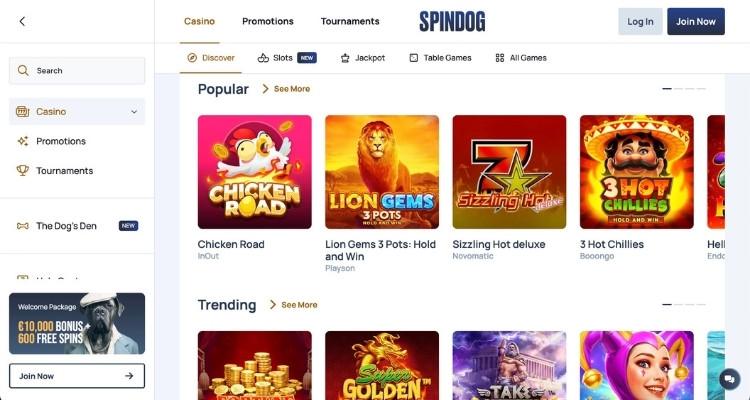Click the Log In button
750x400 pixels.
[640, 22]
